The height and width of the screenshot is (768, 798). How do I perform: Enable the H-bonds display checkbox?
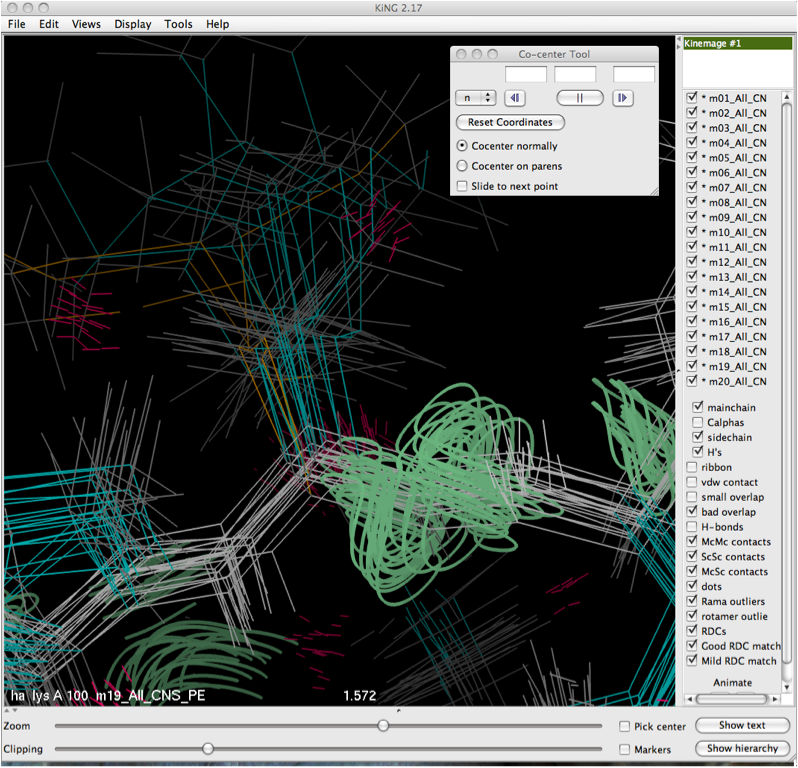[692, 527]
